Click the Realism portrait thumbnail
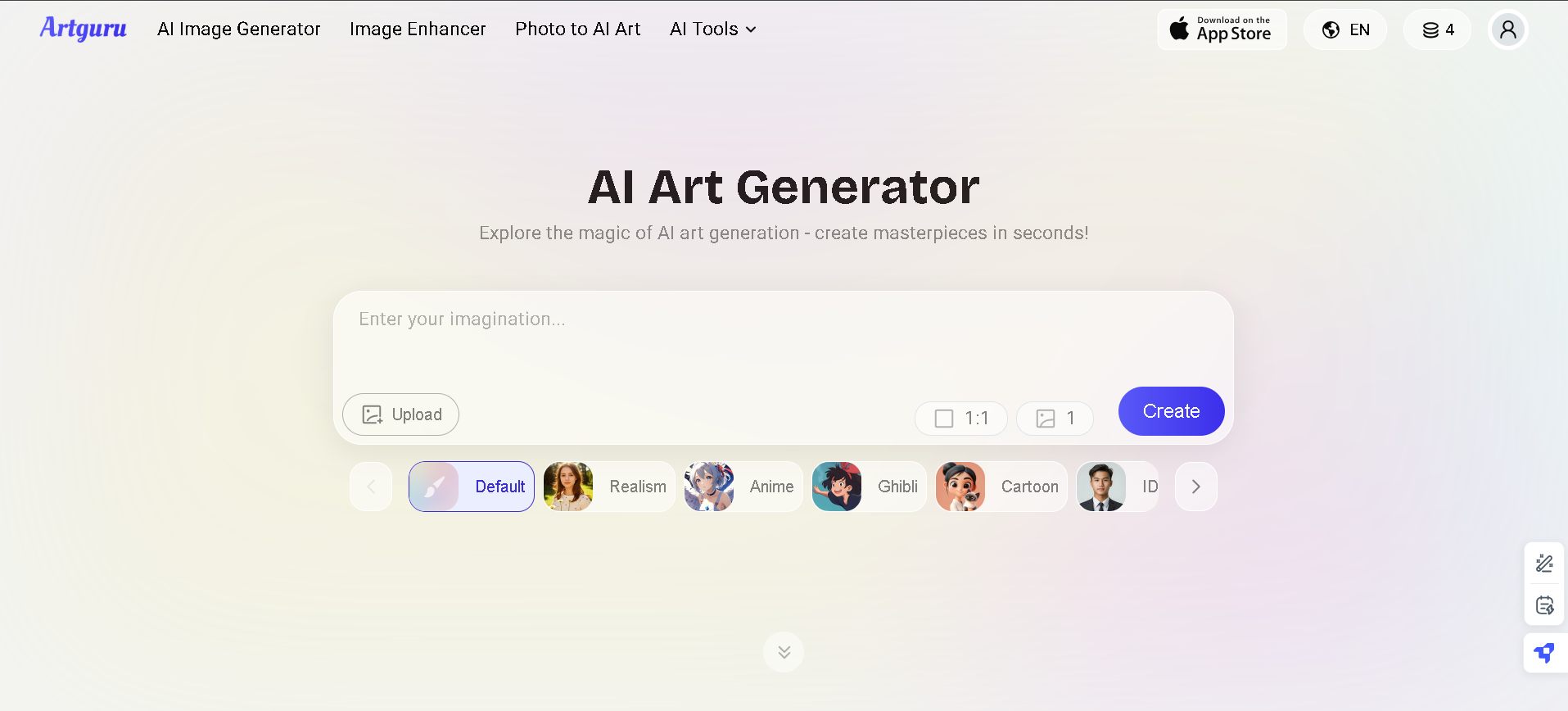This screenshot has width=1568, height=711. click(568, 487)
